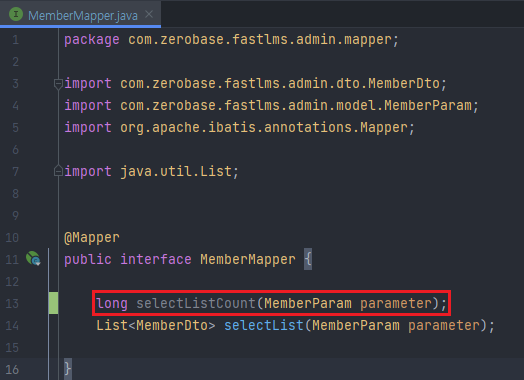524x380 pixels.
Task: Click the parameter name on line 14
Action: coord(444,325)
